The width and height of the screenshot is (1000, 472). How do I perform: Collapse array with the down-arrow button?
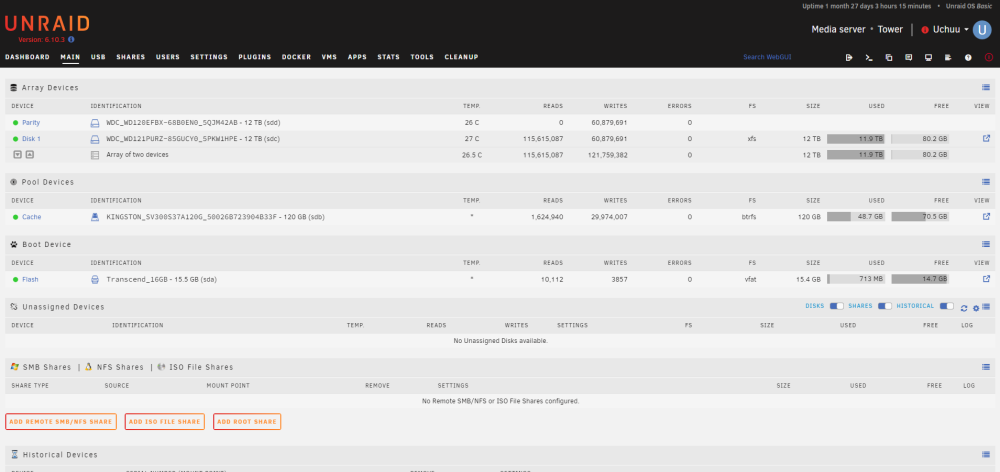(x=17, y=154)
